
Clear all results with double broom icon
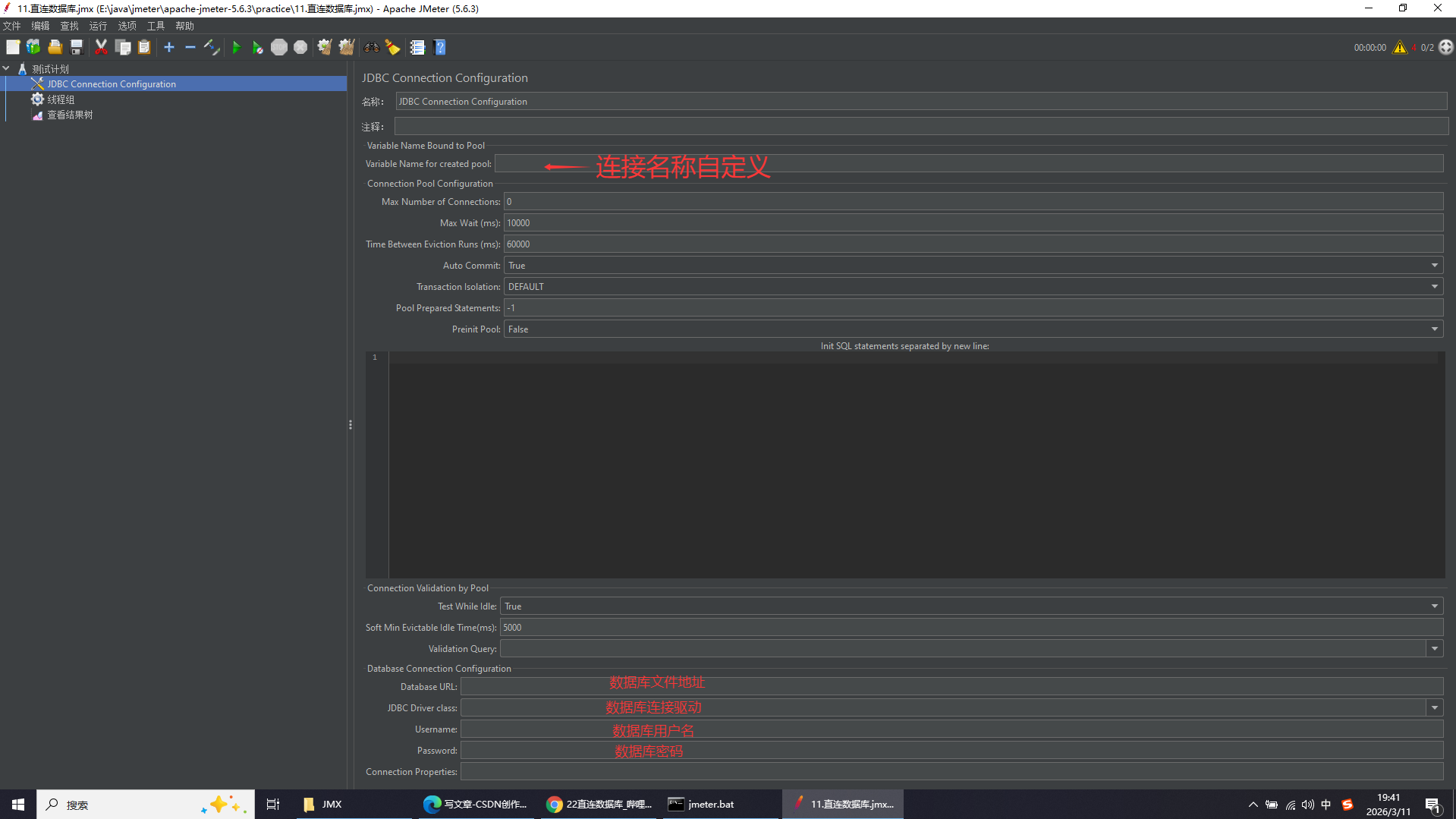(x=347, y=47)
